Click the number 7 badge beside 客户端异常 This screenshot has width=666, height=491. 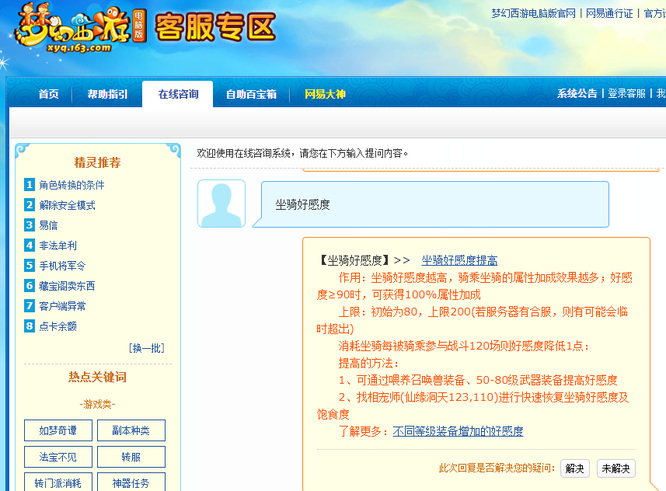click(29, 306)
